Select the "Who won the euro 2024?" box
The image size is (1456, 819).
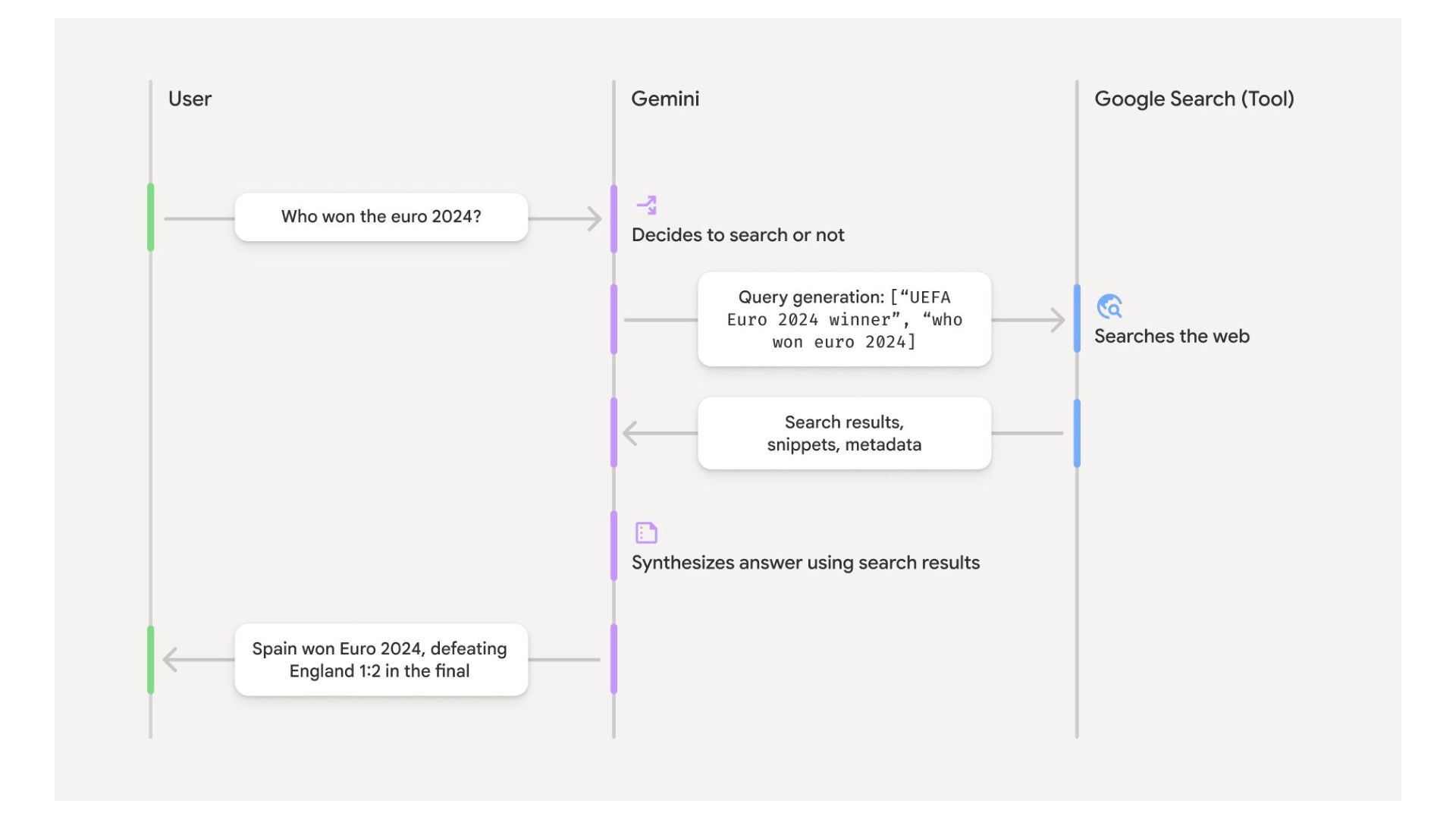click(x=381, y=217)
